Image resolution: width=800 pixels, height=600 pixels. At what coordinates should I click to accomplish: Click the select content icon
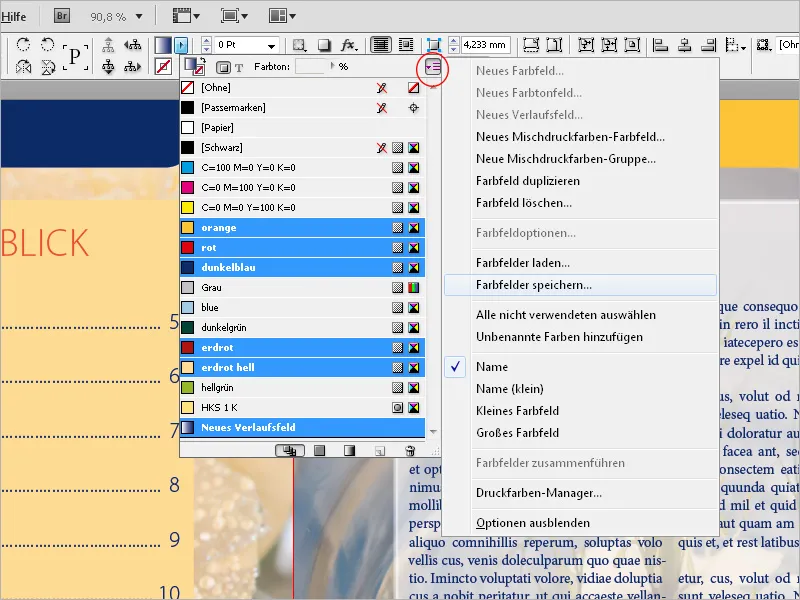[x=108, y=67]
